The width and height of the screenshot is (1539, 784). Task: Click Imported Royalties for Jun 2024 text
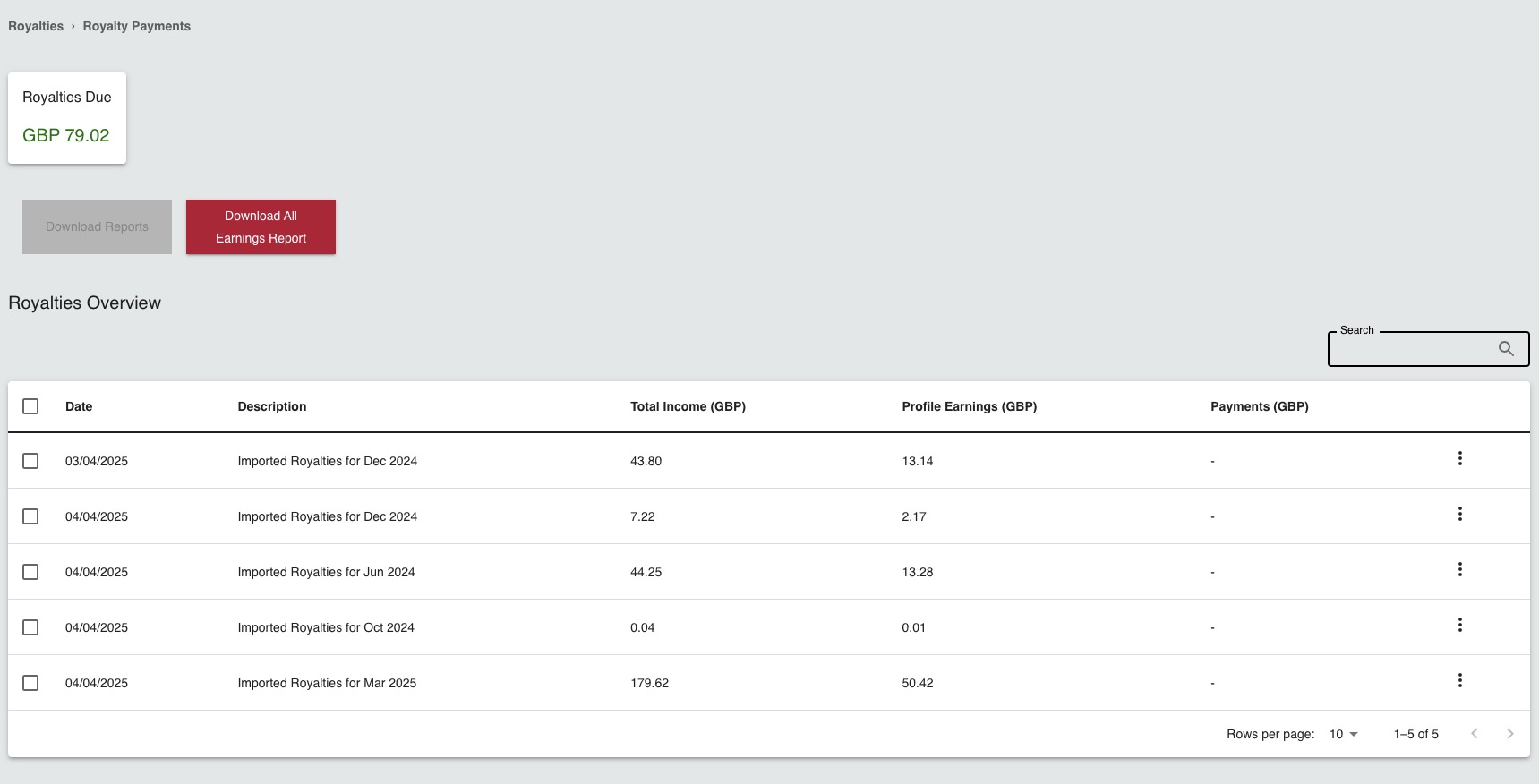[326, 572]
